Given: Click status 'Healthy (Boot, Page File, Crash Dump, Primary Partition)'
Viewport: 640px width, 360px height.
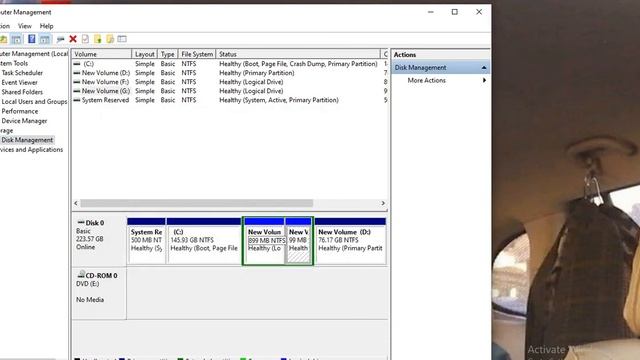Looking at the screenshot, I should pos(298,64).
